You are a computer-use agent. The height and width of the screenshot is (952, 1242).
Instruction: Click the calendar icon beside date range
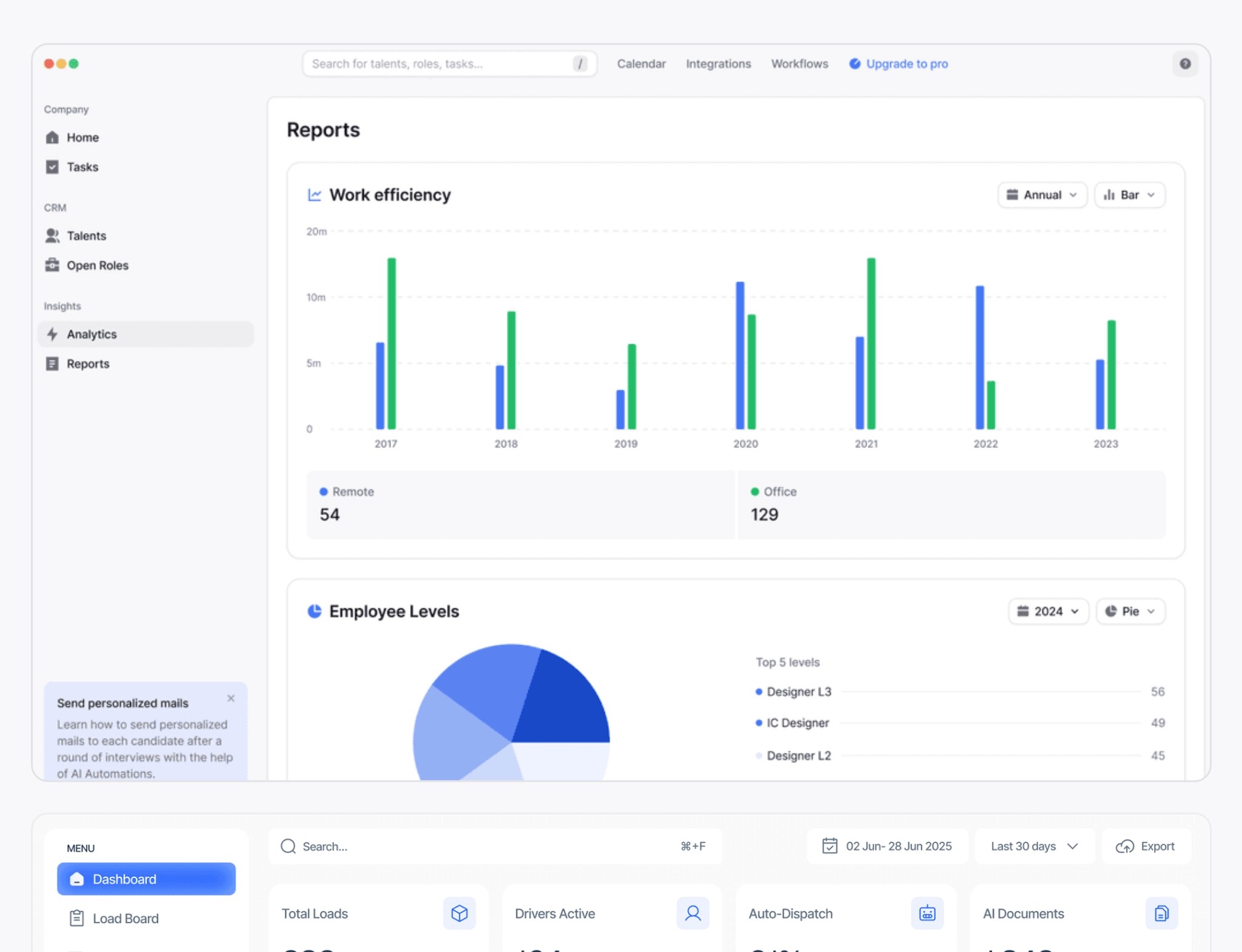point(829,846)
